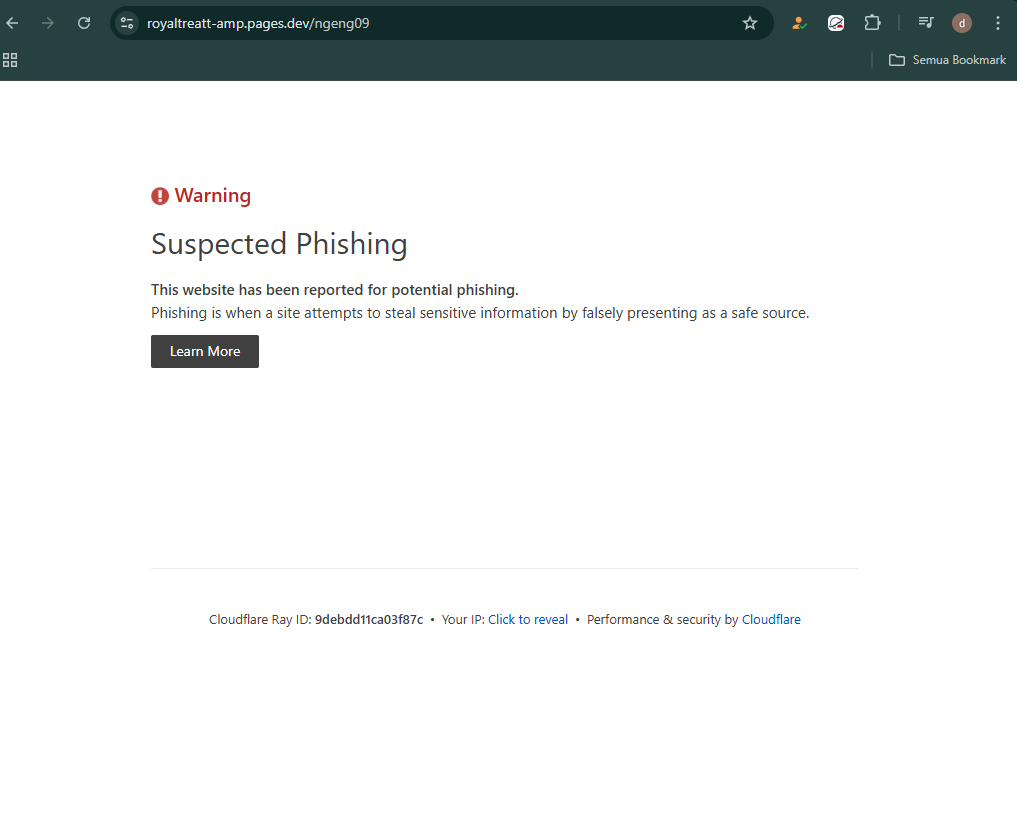
Task: Bookmark this page with the star icon
Action: coord(750,23)
